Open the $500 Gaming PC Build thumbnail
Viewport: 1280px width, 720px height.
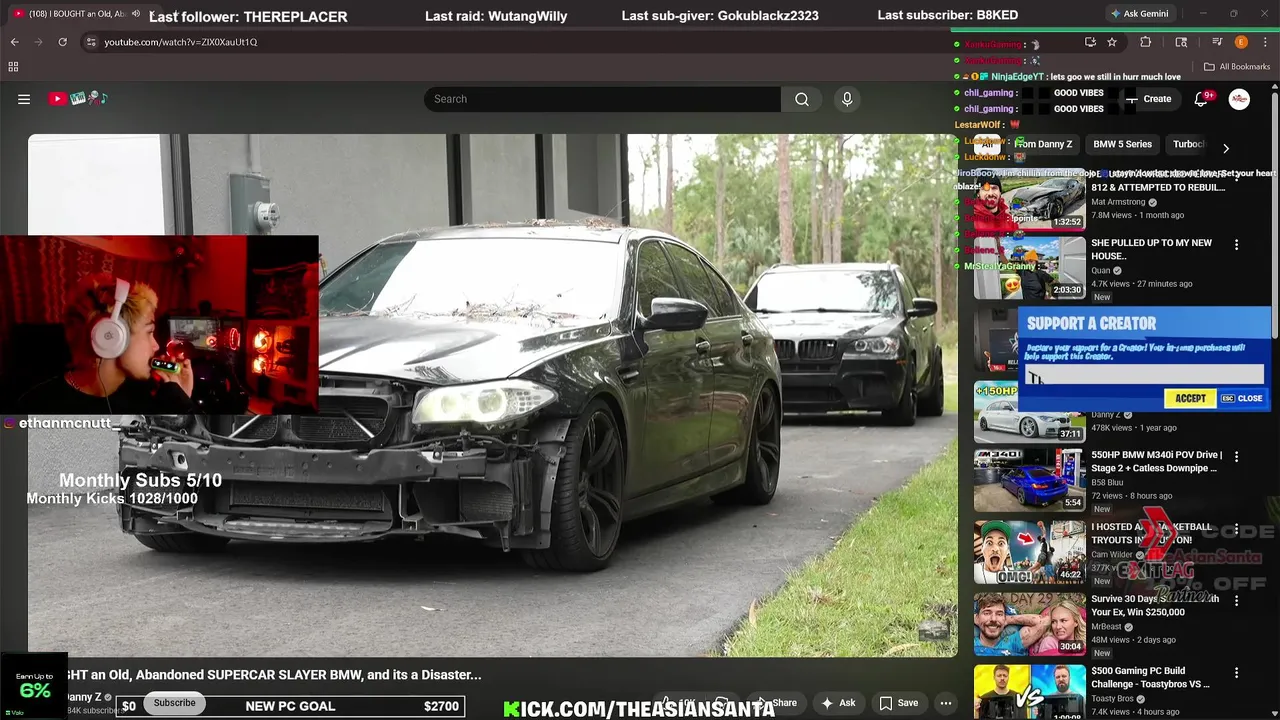(1029, 692)
